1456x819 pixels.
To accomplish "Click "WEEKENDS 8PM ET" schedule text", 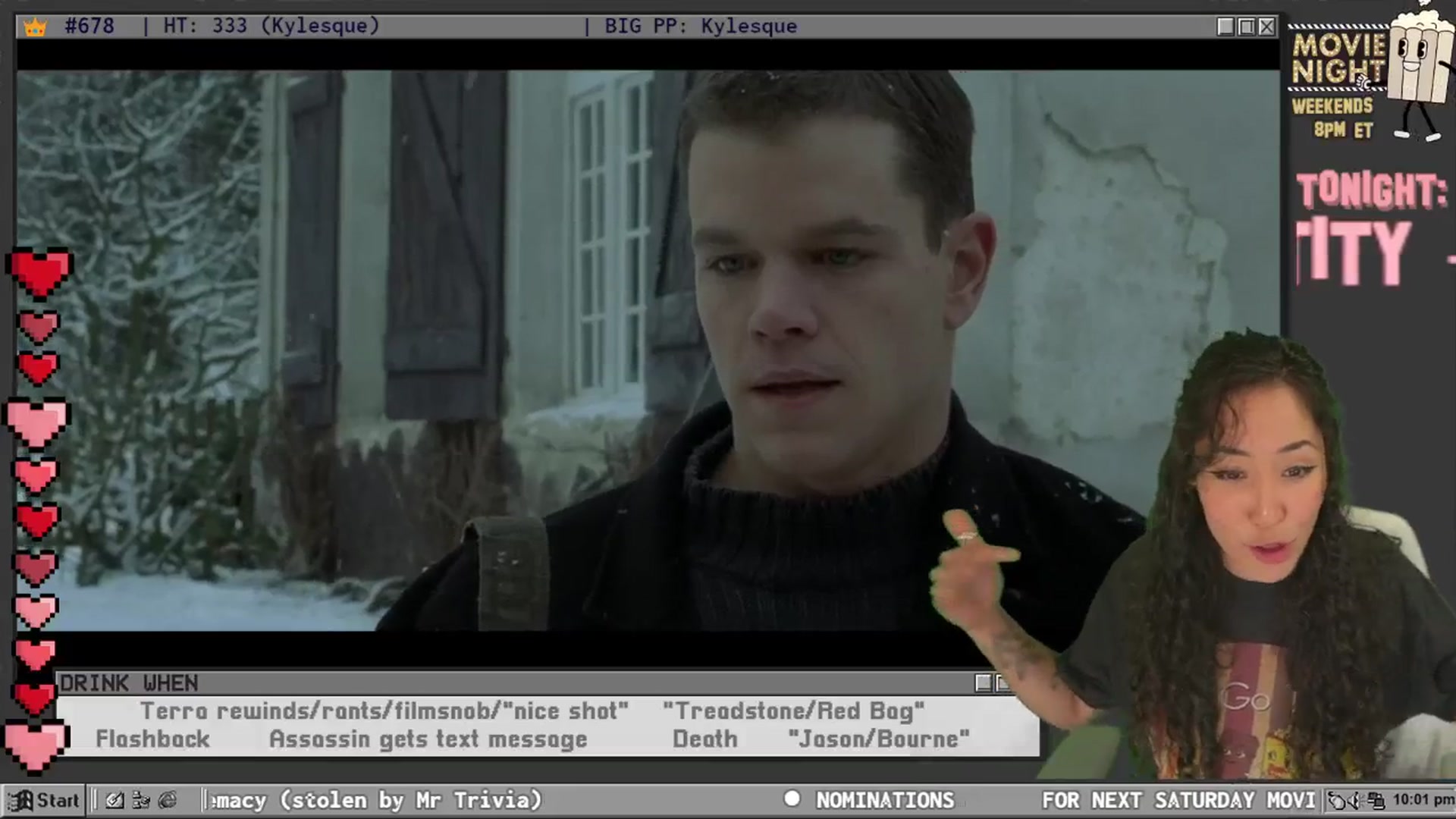I will coord(1333,118).
